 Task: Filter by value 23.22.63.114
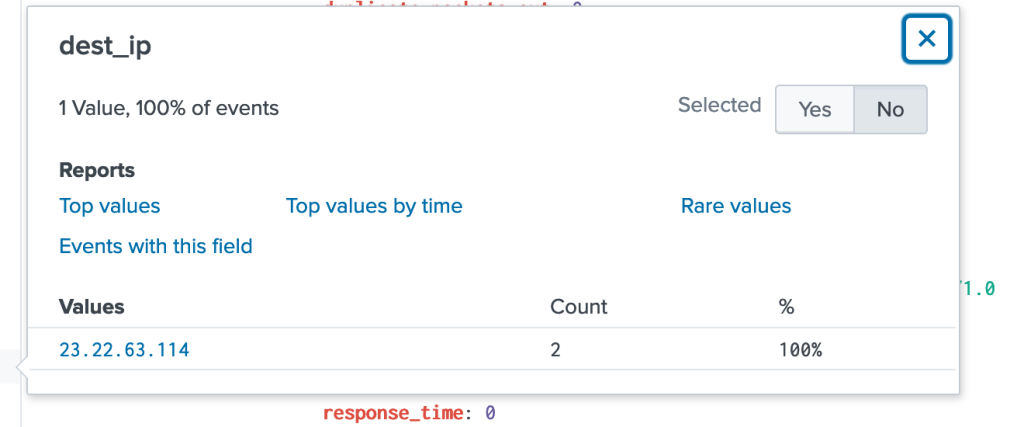point(124,350)
